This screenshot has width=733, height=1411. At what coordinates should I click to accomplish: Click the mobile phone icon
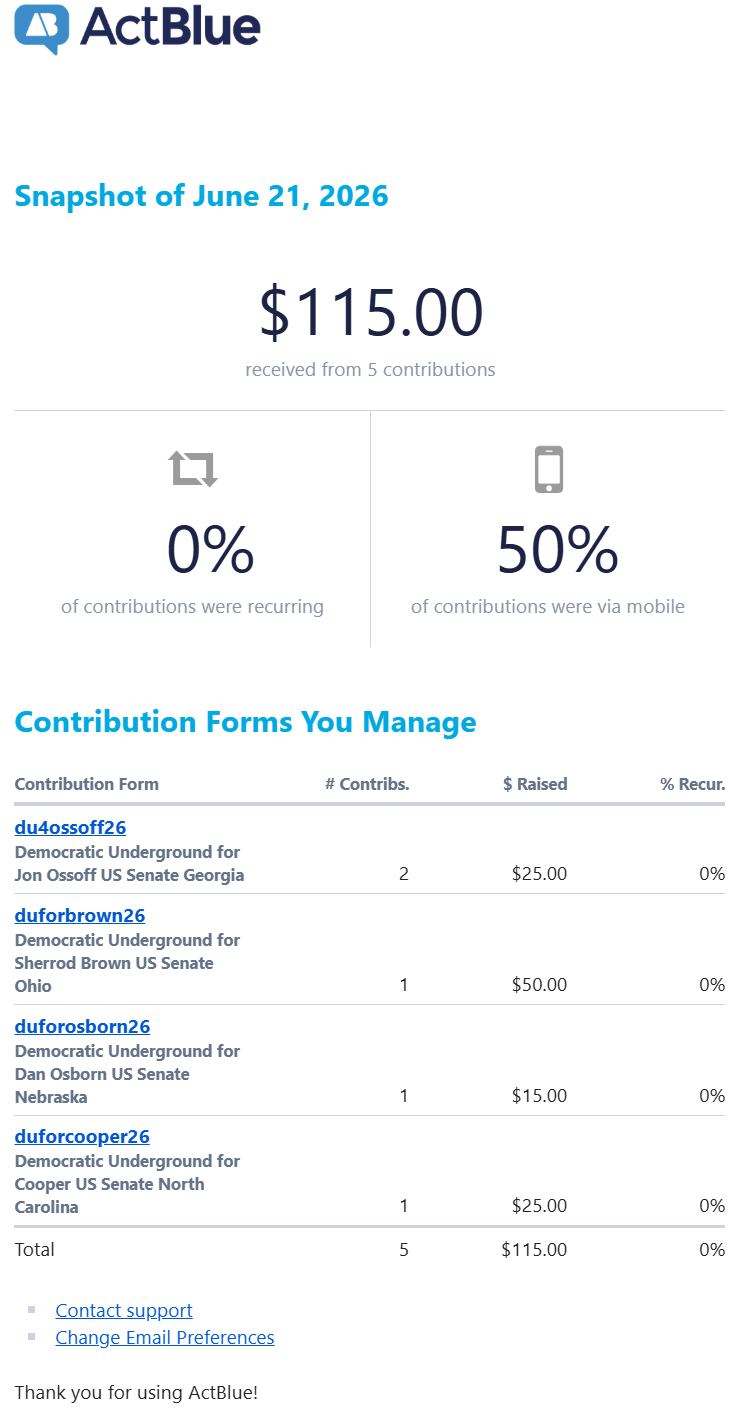(549, 469)
